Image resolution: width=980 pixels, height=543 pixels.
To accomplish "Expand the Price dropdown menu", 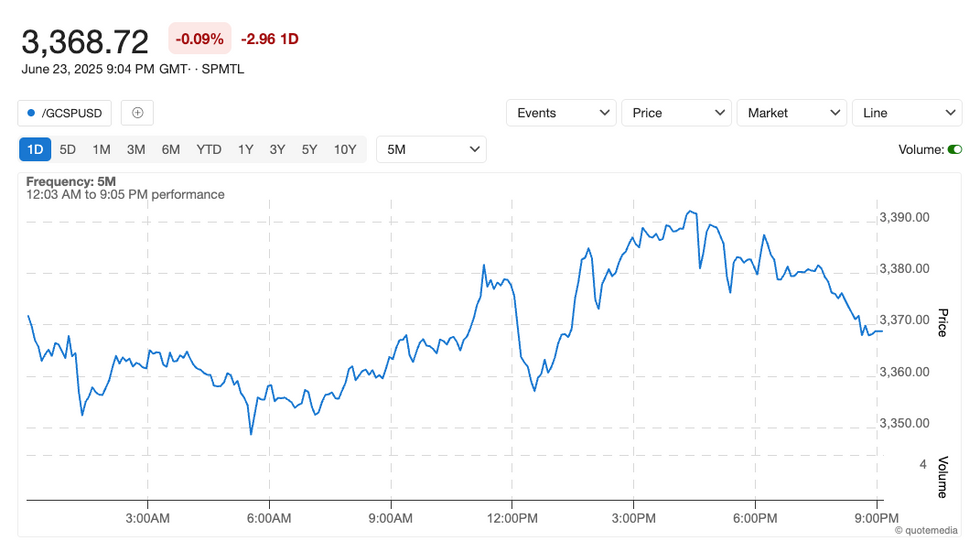I will 676,113.
